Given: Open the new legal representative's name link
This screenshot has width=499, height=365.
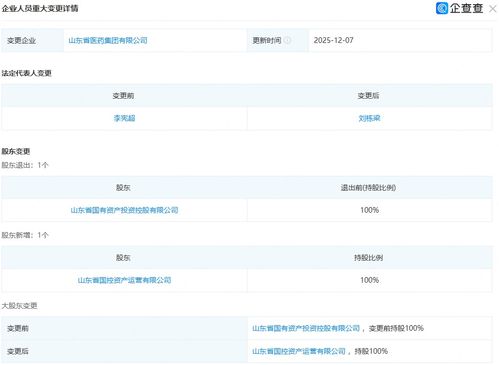Looking at the screenshot, I should (x=369, y=118).
